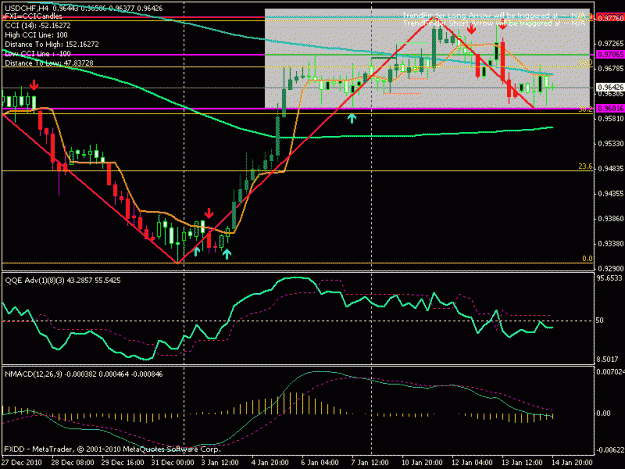This screenshot has width=625, height=469.
Task: Select the High CCI Line: 100 label
Action: point(36,35)
